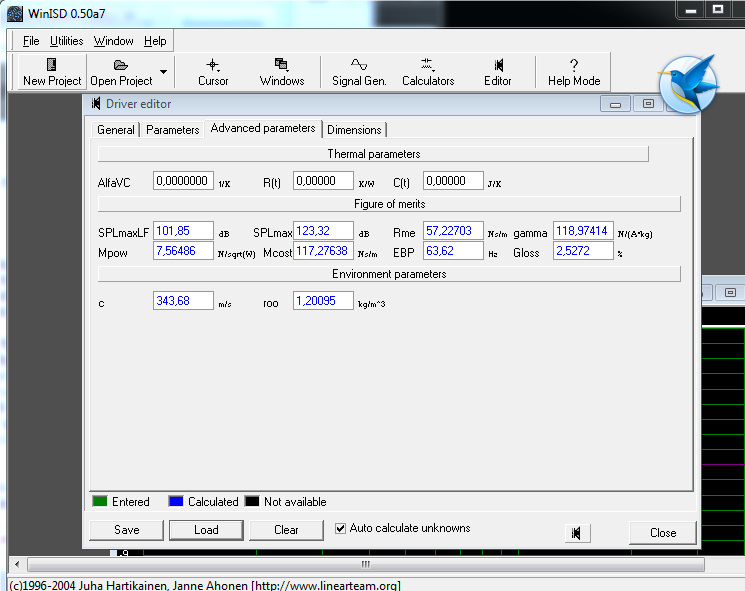Viewport: 745px width, 591px height.
Task: Open the Windows toolbar menu
Action: (282, 72)
